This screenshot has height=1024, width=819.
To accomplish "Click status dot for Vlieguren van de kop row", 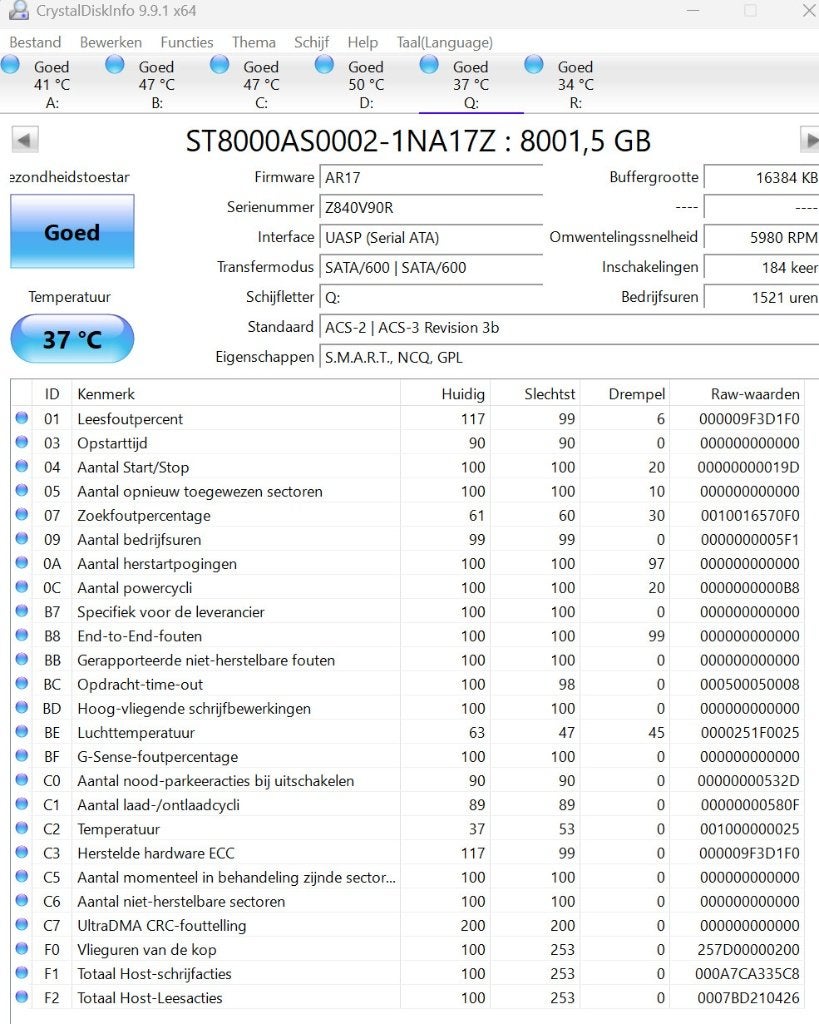I will pyautogui.click(x=22, y=950).
